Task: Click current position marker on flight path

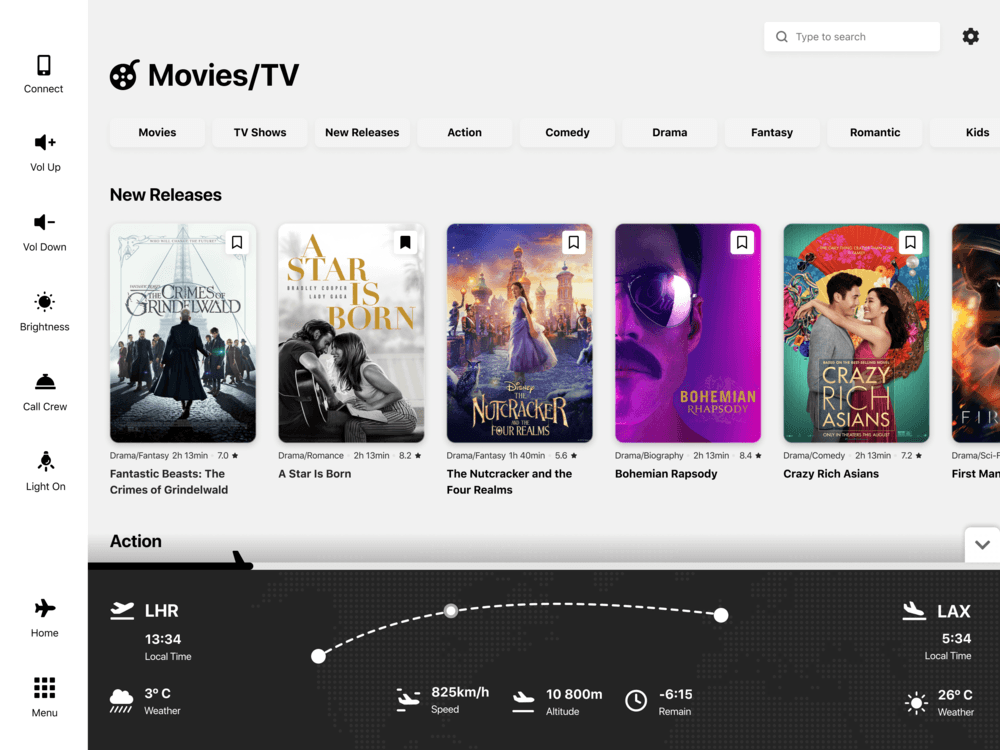Action: [451, 610]
